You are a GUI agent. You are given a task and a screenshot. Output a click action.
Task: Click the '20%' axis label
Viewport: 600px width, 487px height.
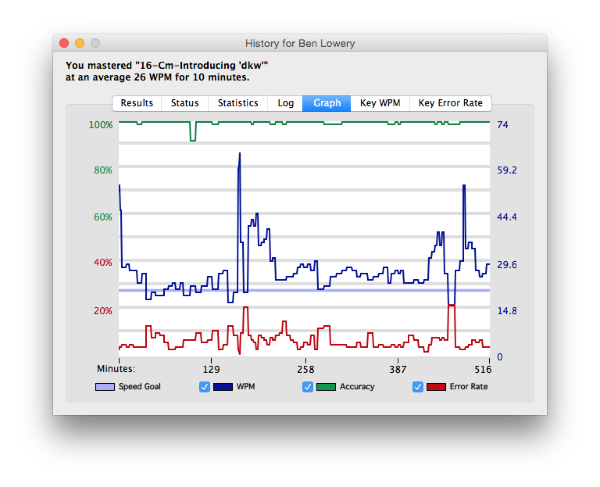pyautogui.click(x=103, y=311)
